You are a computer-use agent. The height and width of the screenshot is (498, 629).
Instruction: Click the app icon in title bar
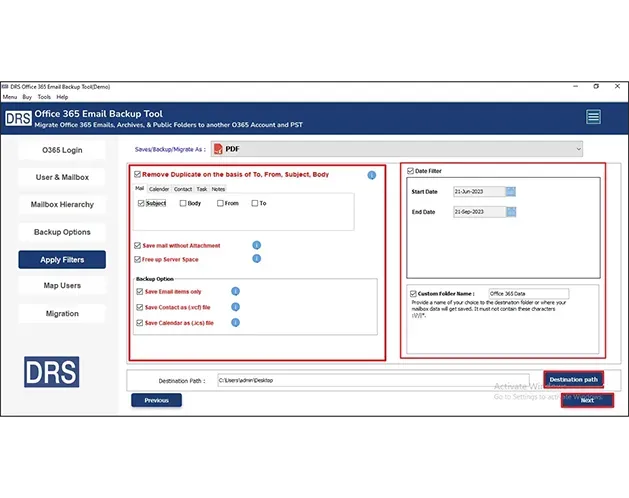pos(5,87)
